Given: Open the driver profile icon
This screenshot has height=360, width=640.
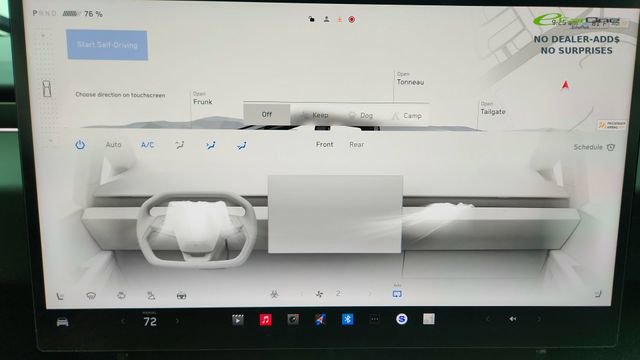Looking at the screenshot, I should pos(326,19).
